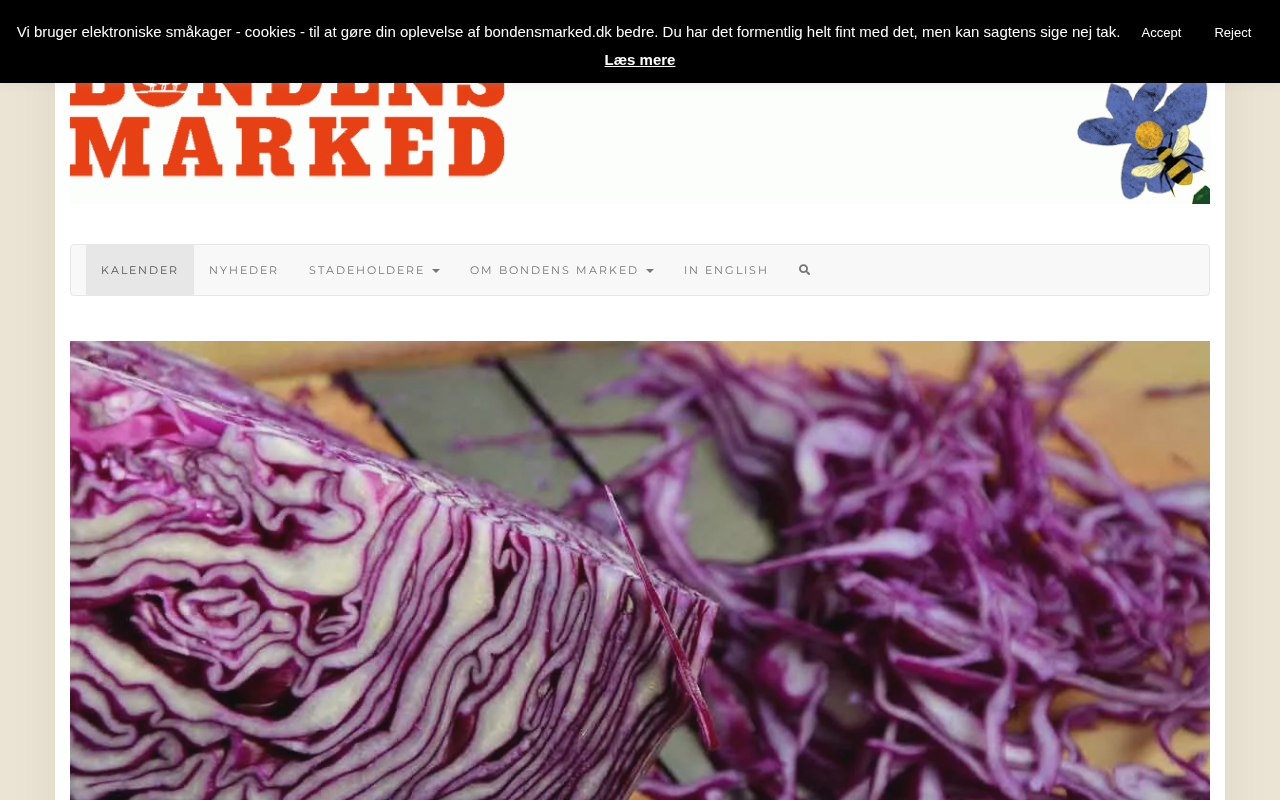Image resolution: width=1280 pixels, height=800 pixels.
Task: Click the orange MARKED logo word
Action: 287,148
